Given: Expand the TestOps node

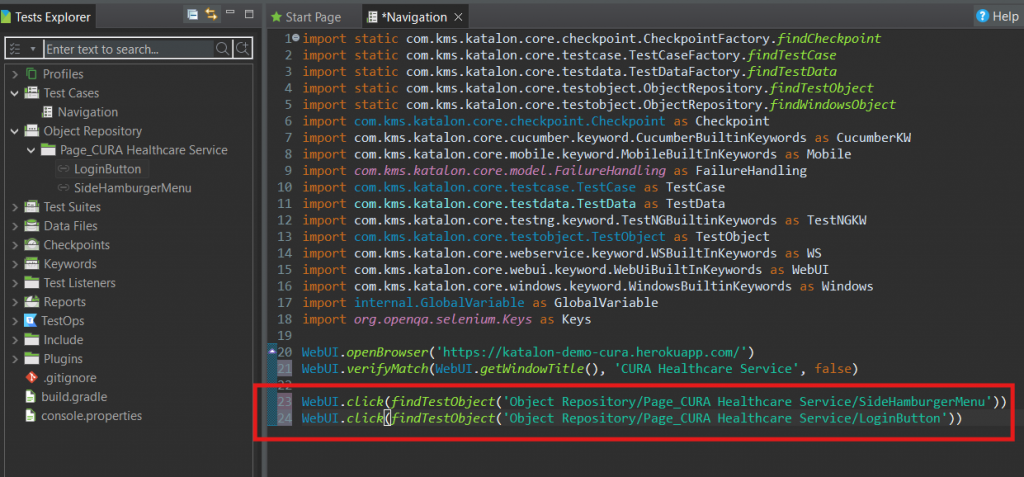Looking at the screenshot, I should tap(15, 321).
